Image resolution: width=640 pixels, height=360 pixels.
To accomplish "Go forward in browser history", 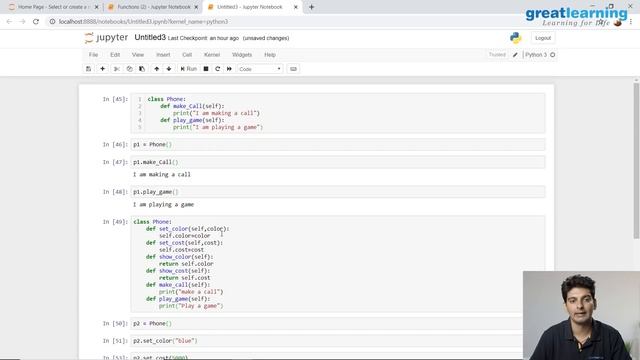I will (x=22, y=22).
